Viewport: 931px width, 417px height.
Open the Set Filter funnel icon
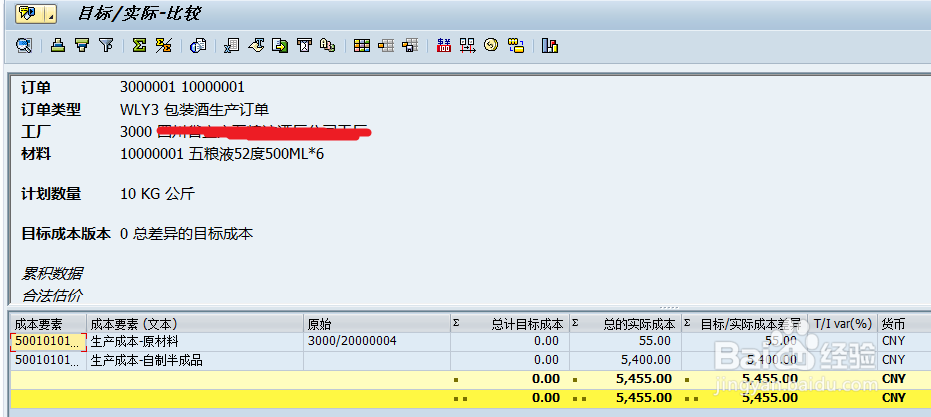click(x=106, y=45)
